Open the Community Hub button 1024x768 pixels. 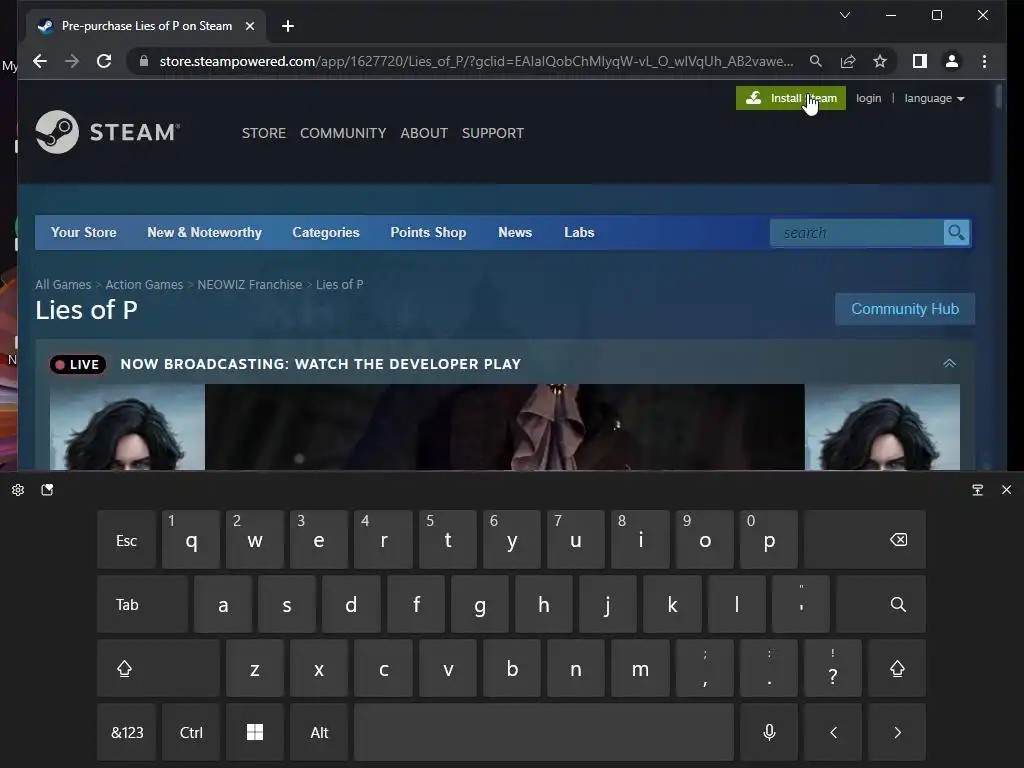(905, 309)
